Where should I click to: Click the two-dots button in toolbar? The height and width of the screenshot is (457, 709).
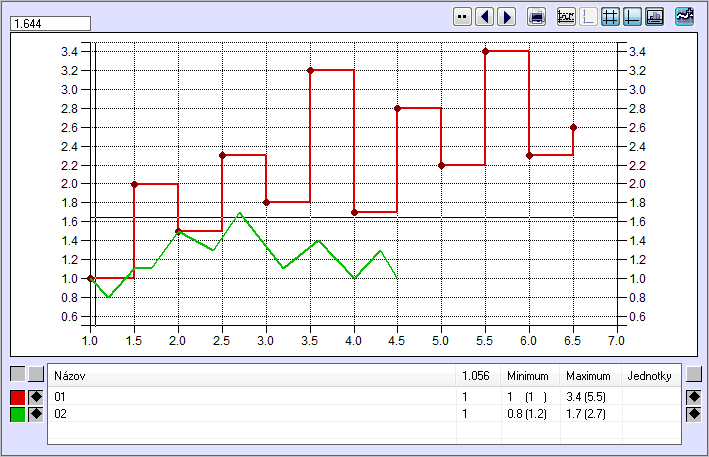462,16
